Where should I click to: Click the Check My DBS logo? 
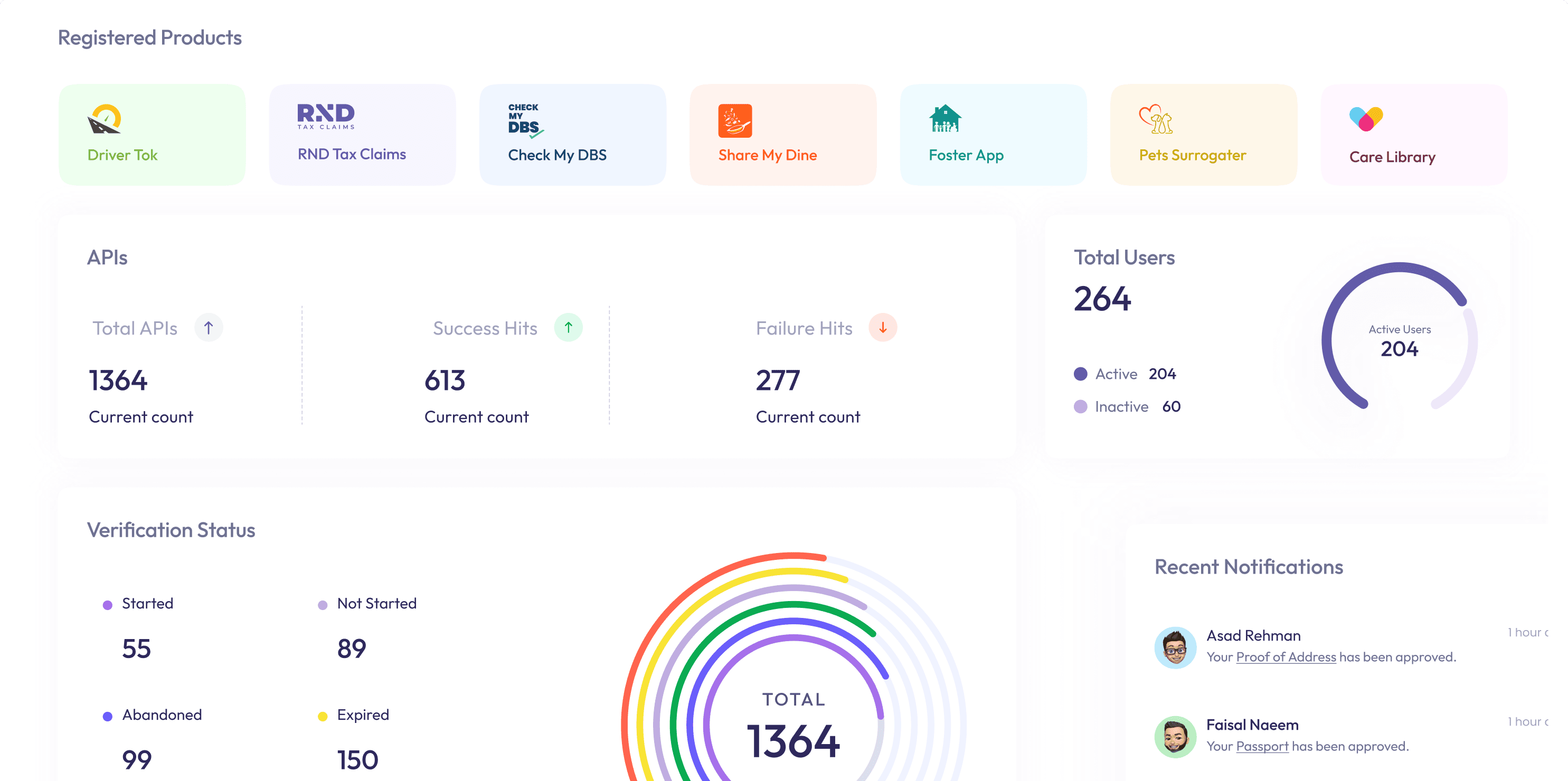coord(525,120)
